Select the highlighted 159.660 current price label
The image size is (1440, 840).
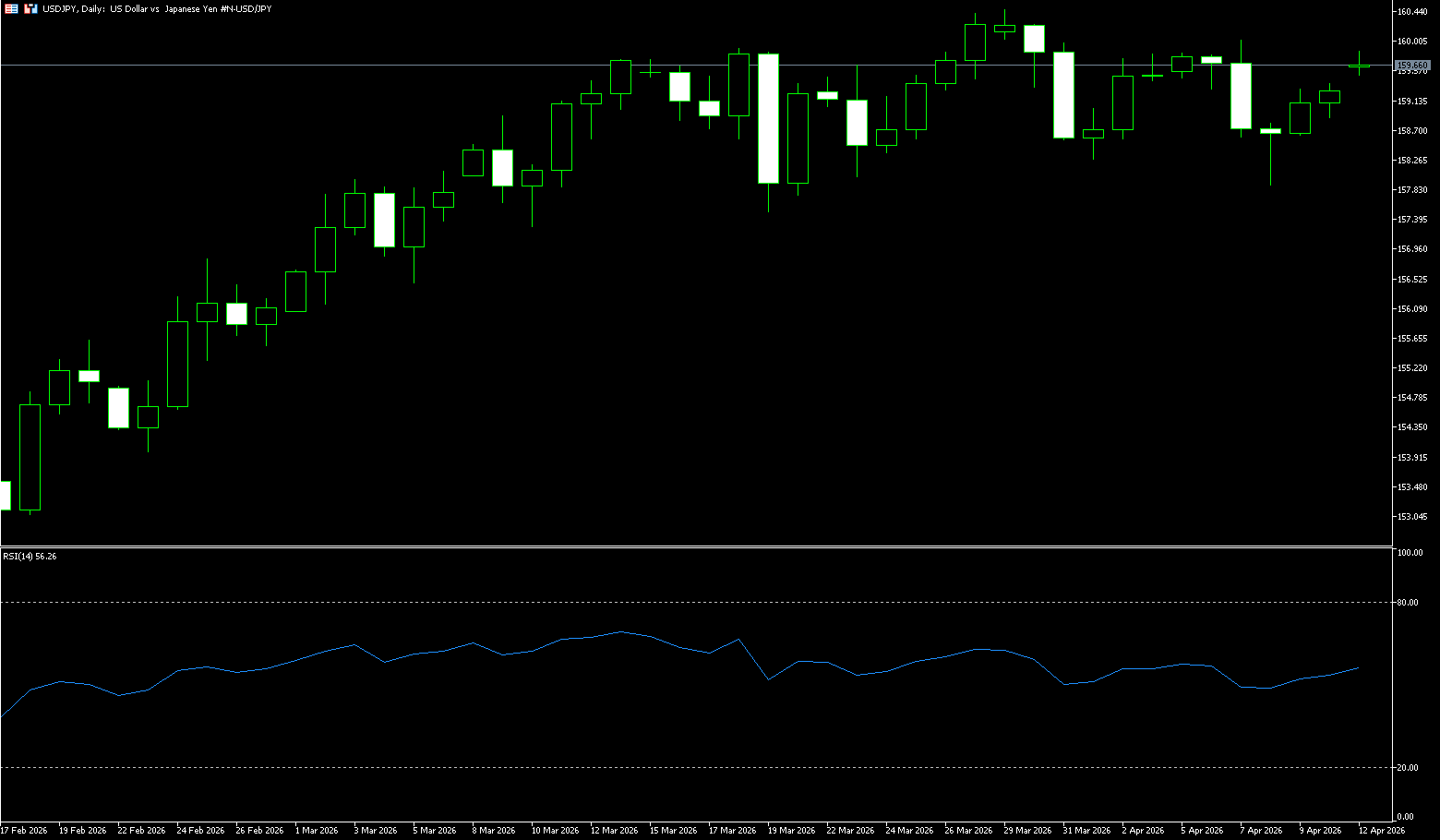(1411, 66)
